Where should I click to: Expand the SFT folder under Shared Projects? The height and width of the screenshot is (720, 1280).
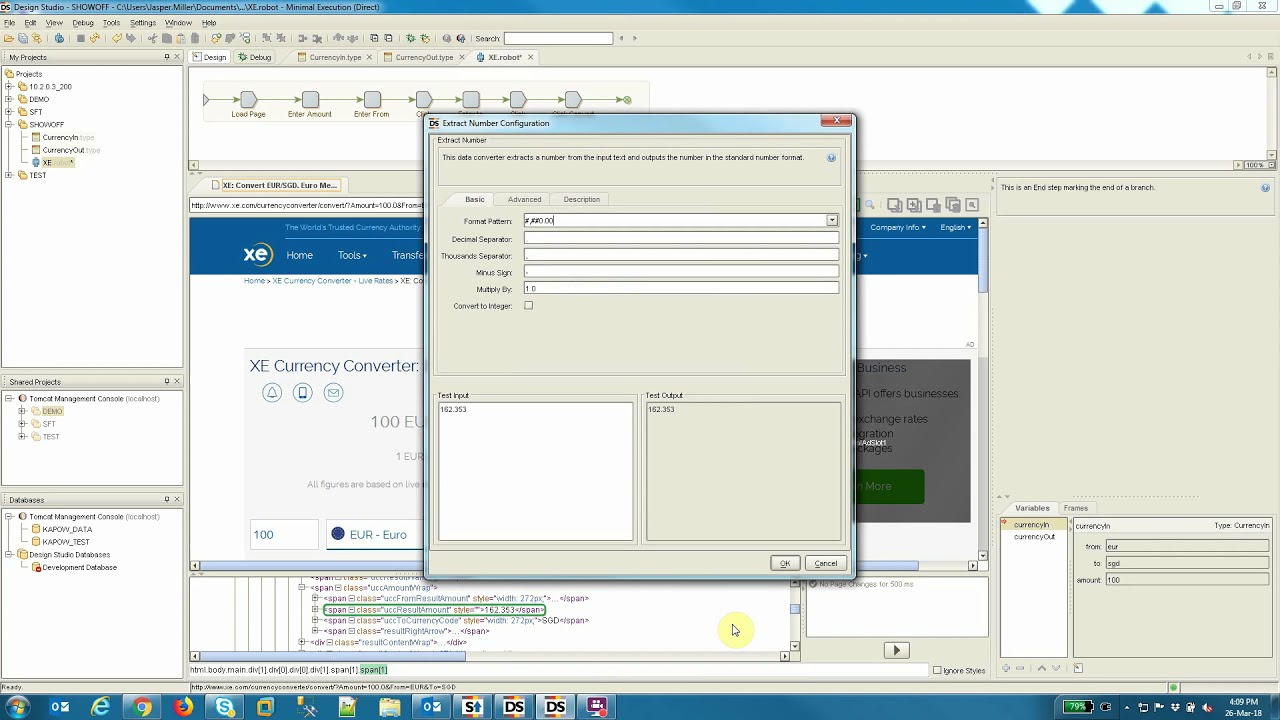click(22, 424)
